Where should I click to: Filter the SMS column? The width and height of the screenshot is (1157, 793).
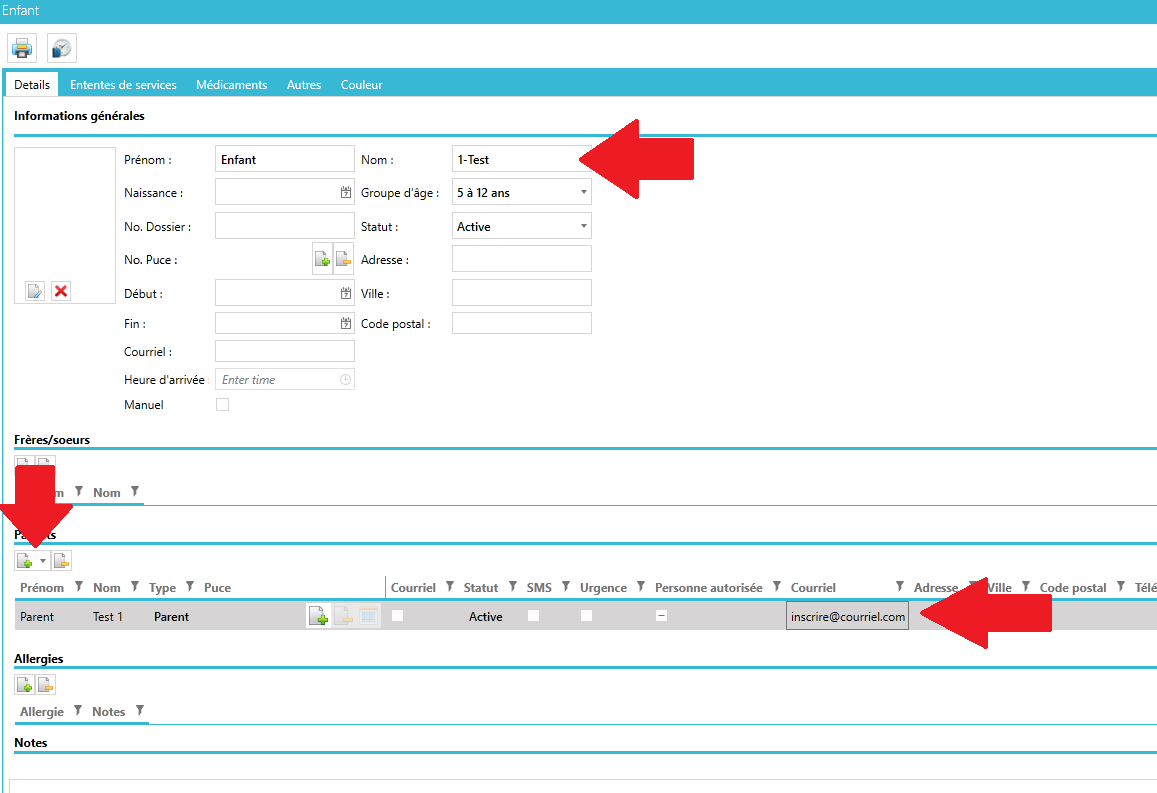pos(566,586)
